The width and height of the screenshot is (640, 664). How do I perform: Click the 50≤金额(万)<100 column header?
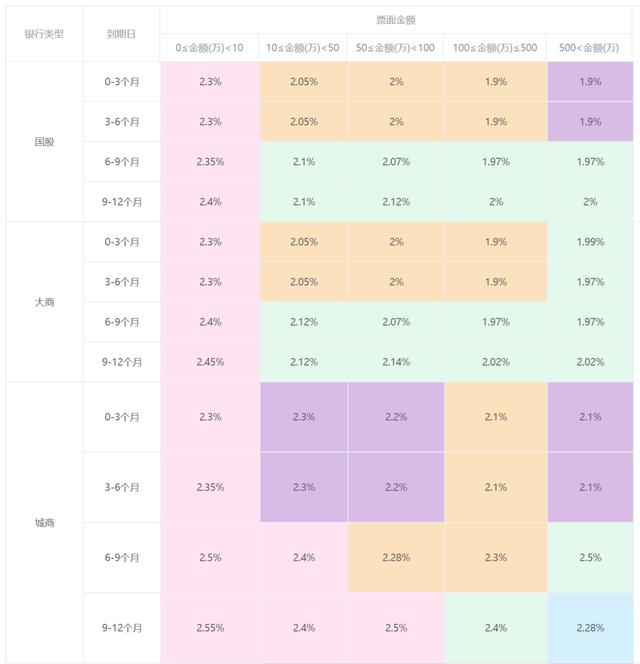click(x=395, y=48)
